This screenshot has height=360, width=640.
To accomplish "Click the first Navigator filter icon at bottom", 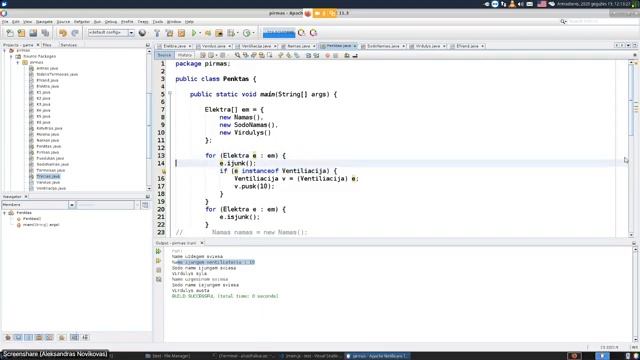I will [8, 338].
